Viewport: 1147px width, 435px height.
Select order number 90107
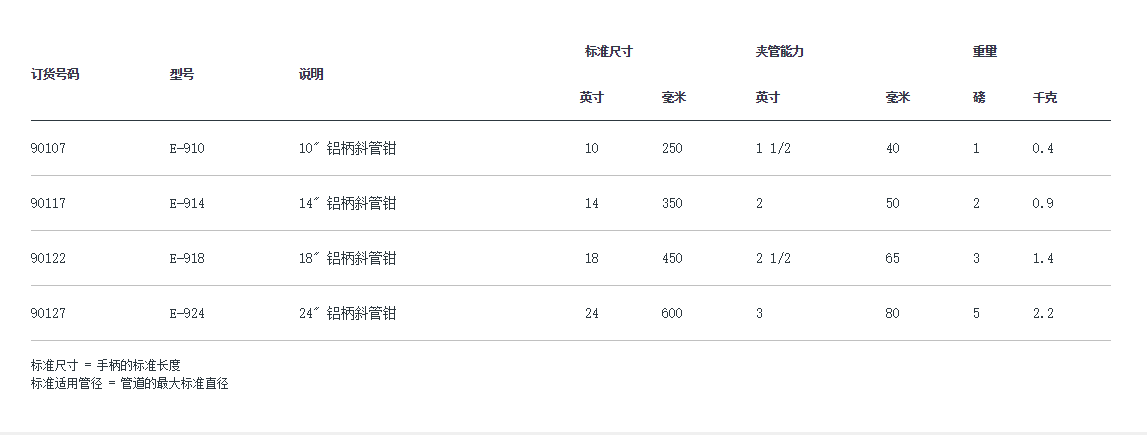point(48,149)
